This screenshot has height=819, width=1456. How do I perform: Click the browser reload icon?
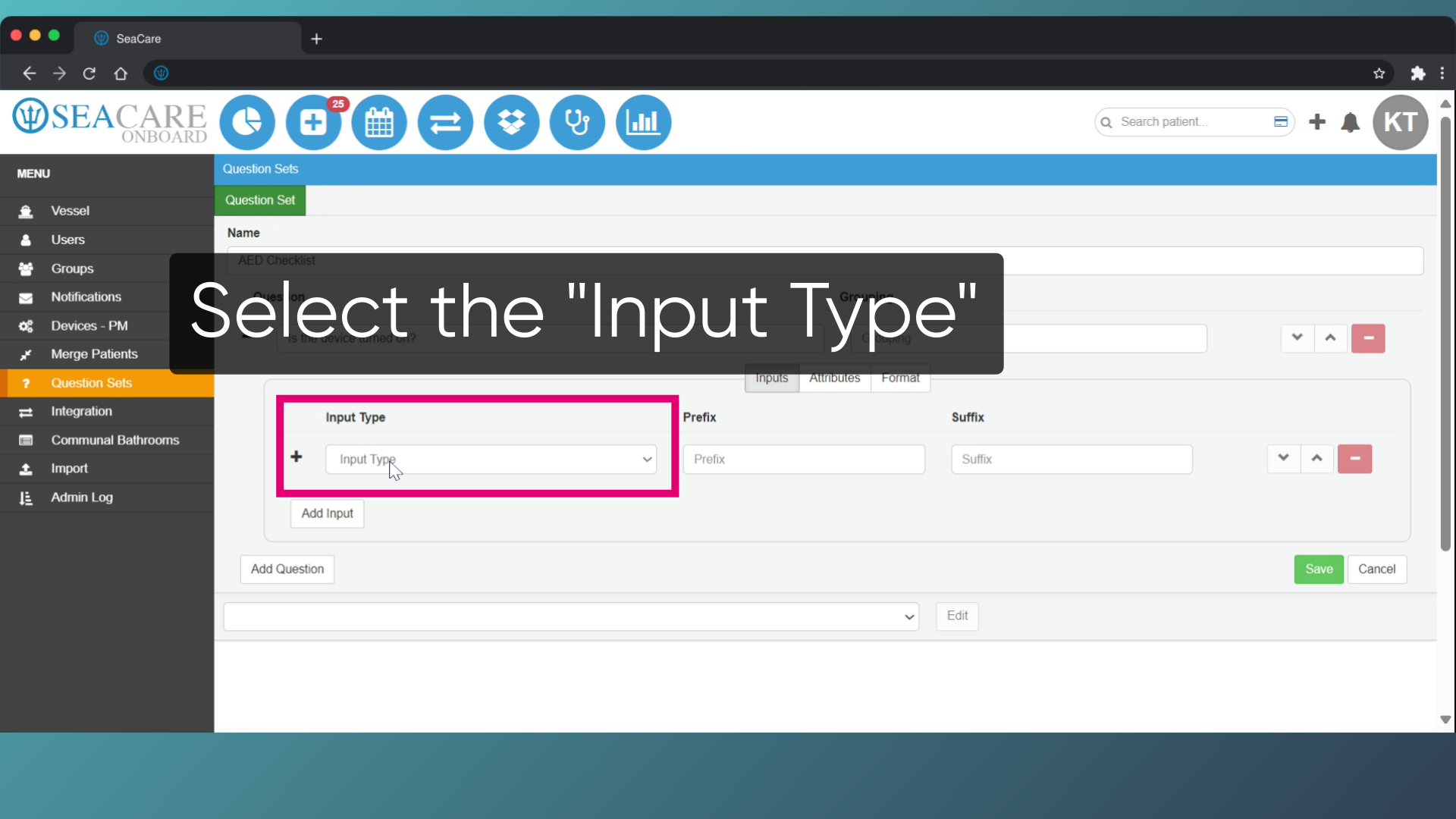pyautogui.click(x=89, y=74)
